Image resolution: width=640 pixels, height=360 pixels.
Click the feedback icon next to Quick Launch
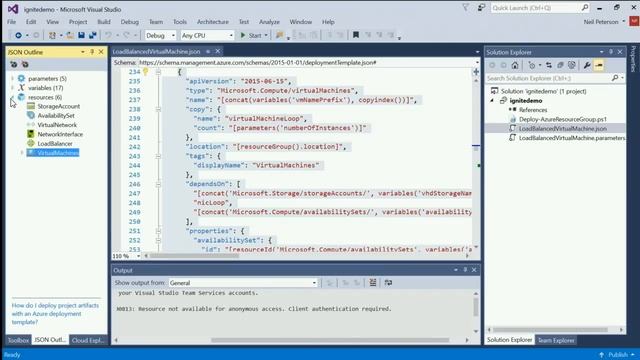pos(481,8)
